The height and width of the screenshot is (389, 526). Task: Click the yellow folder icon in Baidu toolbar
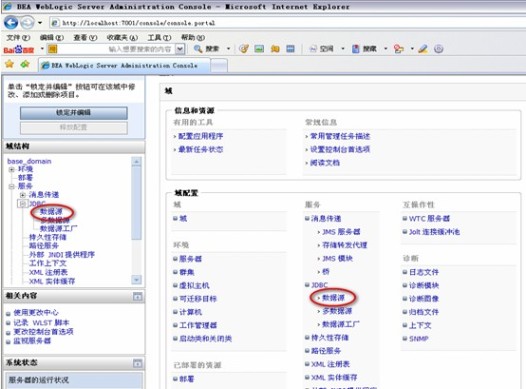click(275, 49)
